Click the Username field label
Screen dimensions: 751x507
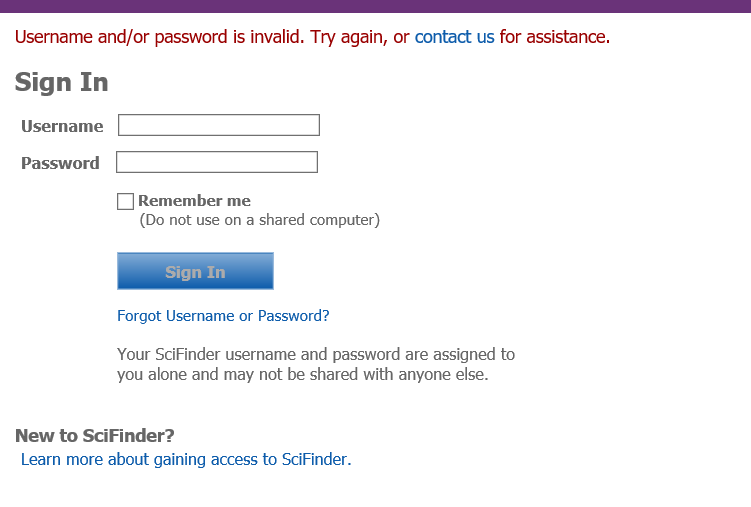[62, 126]
